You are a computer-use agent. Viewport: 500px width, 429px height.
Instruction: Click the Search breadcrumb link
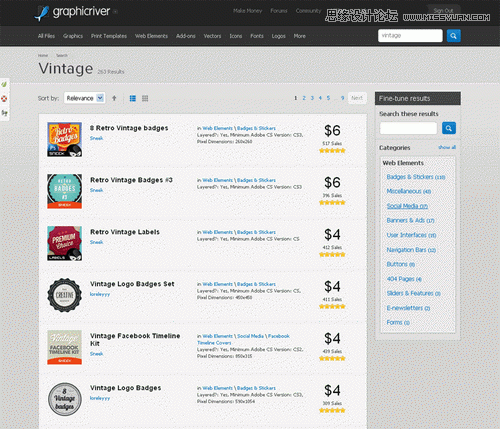[x=62, y=55]
